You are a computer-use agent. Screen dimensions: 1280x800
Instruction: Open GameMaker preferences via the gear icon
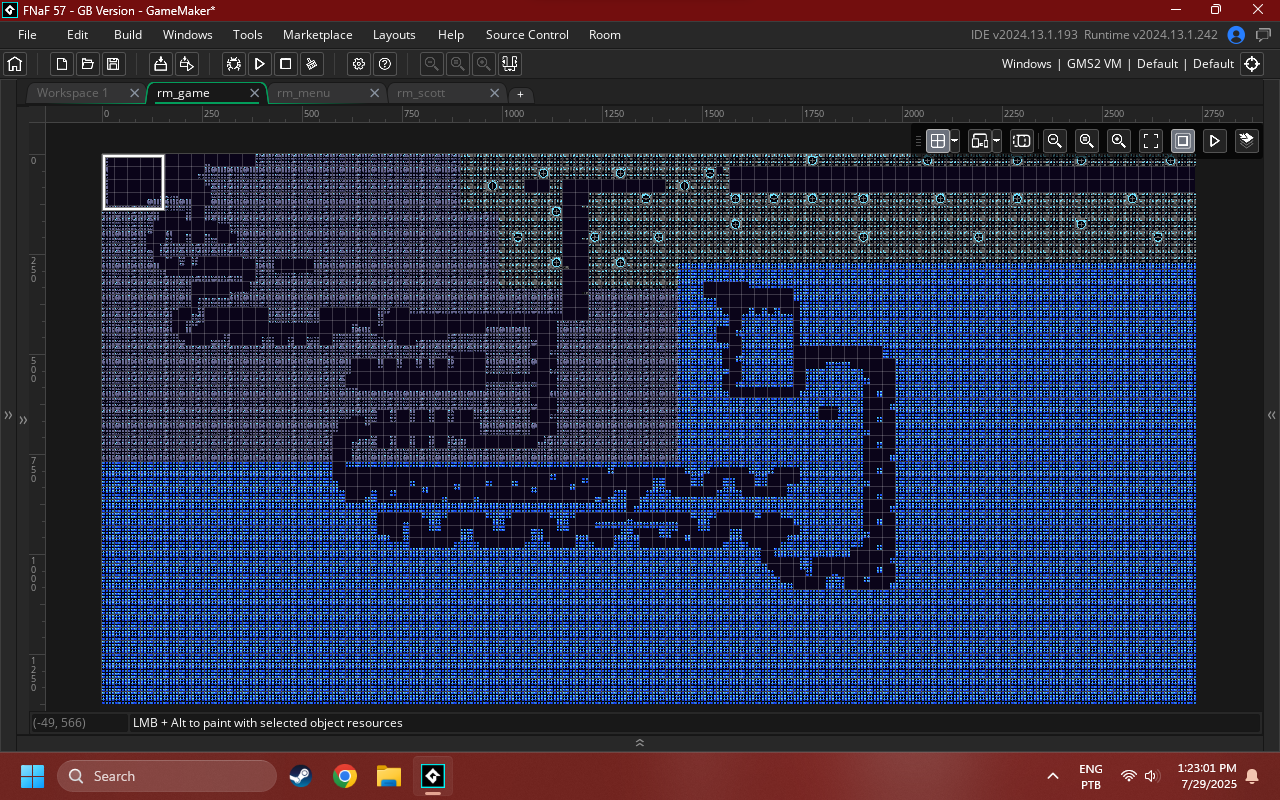point(358,64)
